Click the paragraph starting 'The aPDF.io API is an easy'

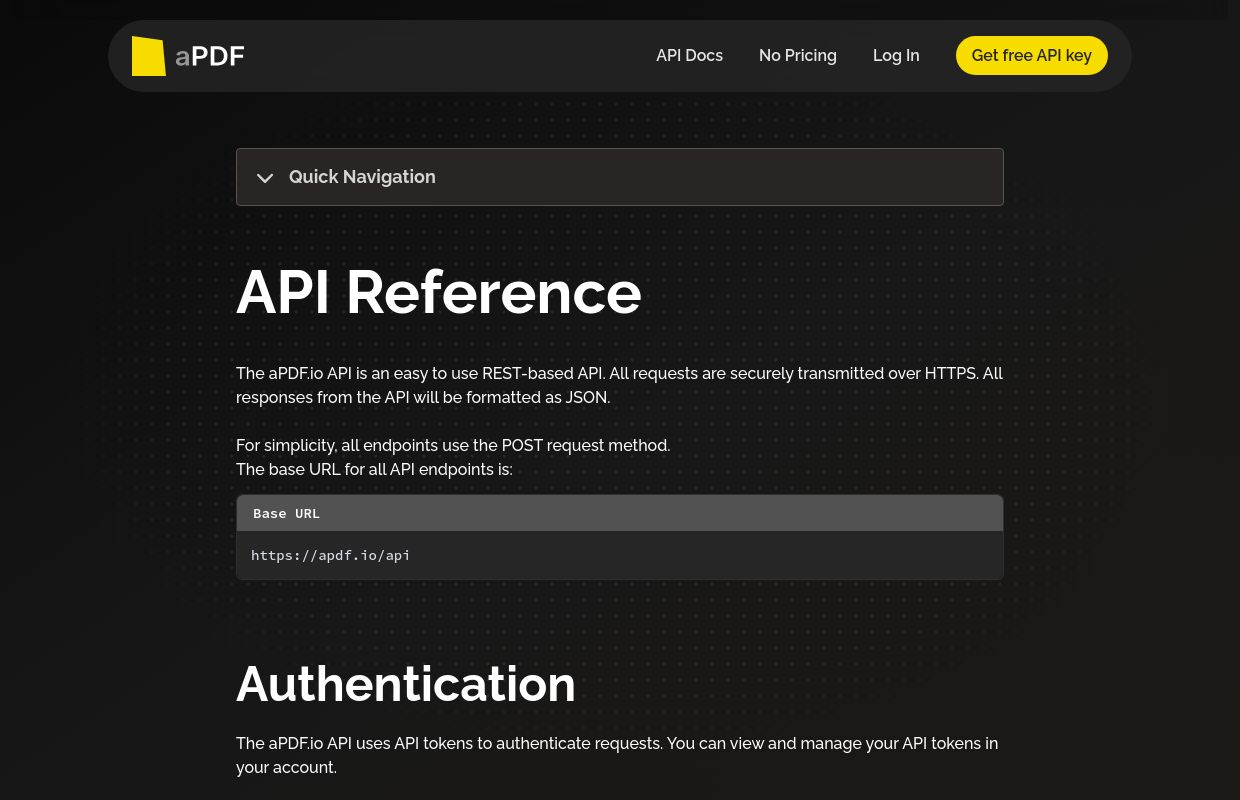(620, 385)
